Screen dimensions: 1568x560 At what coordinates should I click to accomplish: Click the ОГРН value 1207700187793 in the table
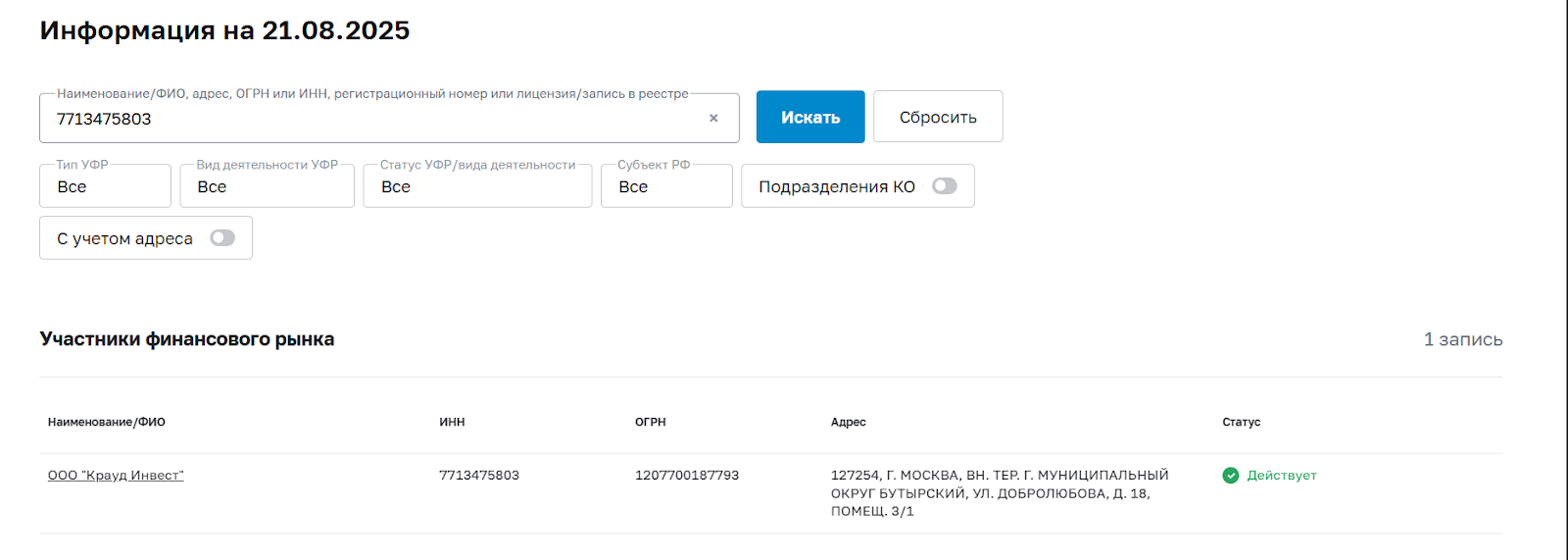pyautogui.click(x=687, y=476)
